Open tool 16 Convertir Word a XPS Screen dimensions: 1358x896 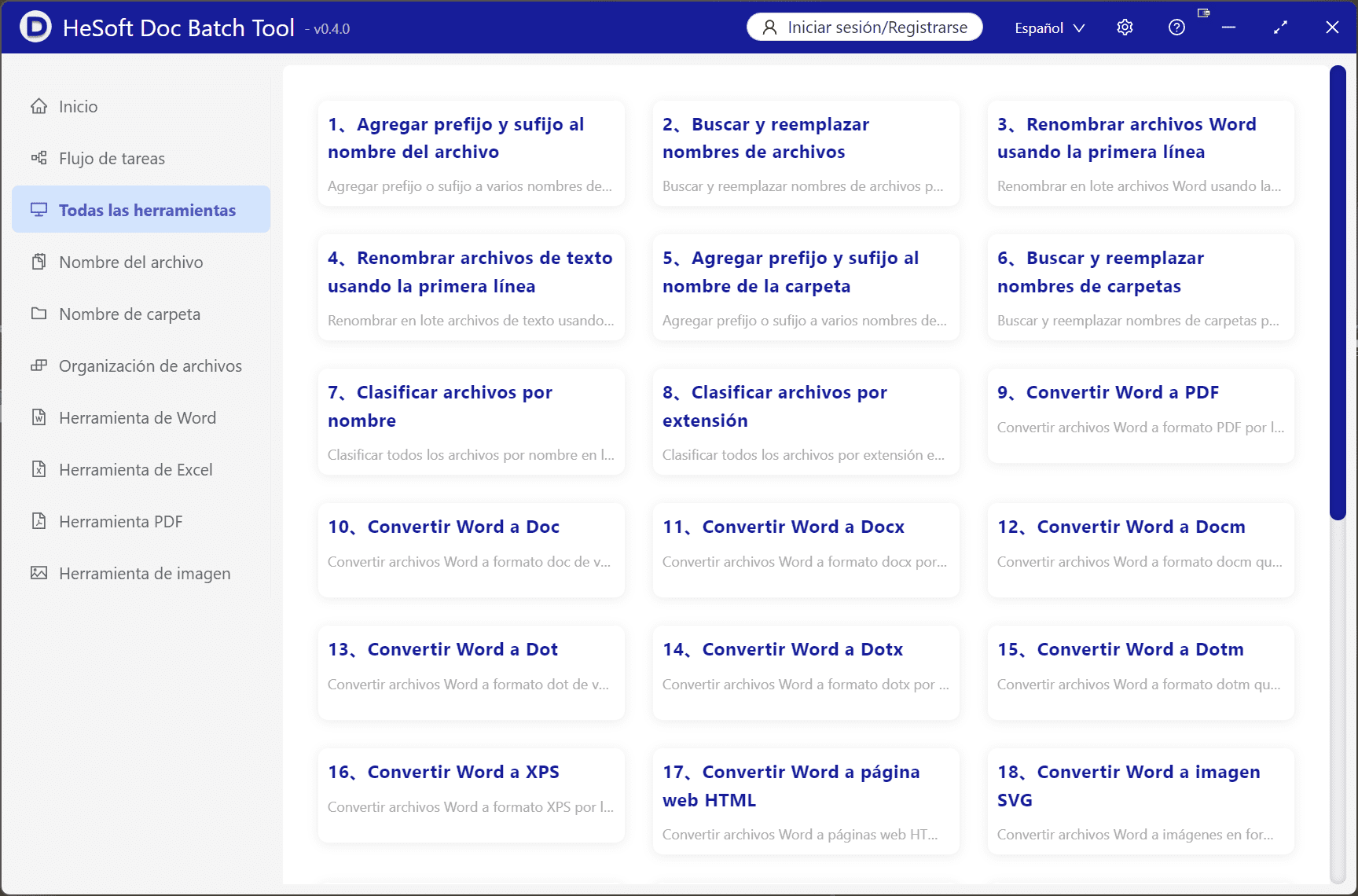coord(472,795)
